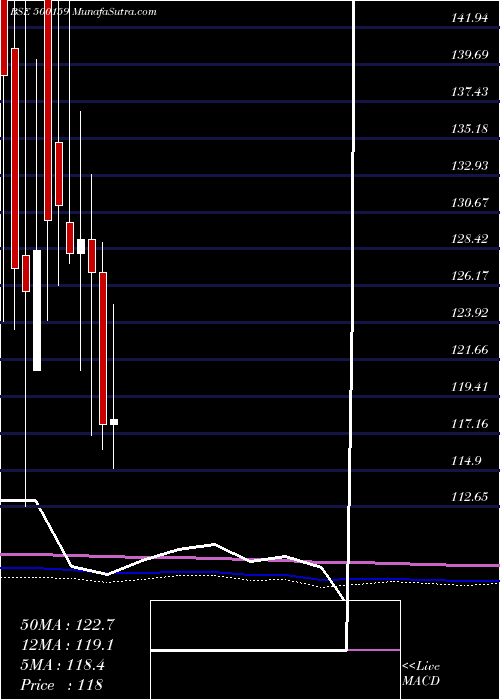Click the 119.41 price axis label
This screenshot has width=500, height=700.
[470, 387]
